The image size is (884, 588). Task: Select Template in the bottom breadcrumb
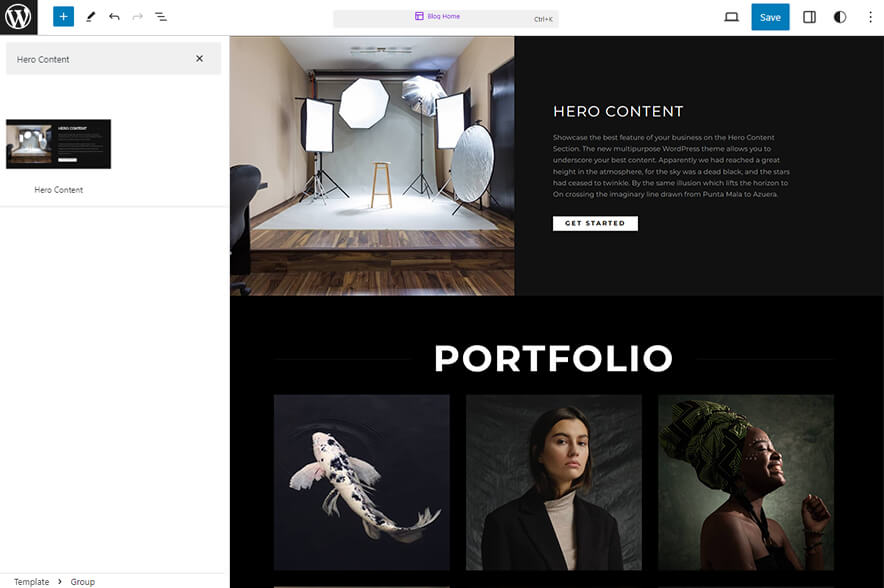[31, 581]
